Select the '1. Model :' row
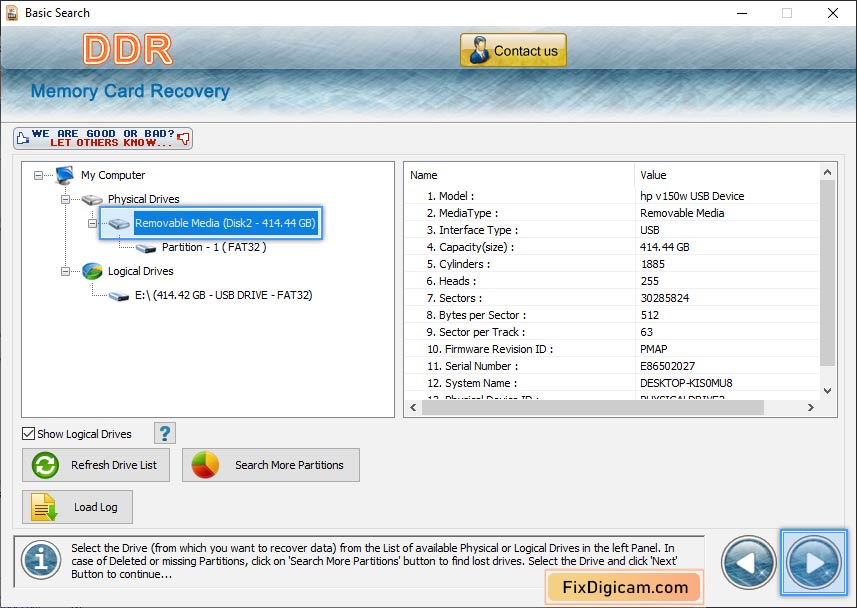857x608 pixels. [613, 196]
